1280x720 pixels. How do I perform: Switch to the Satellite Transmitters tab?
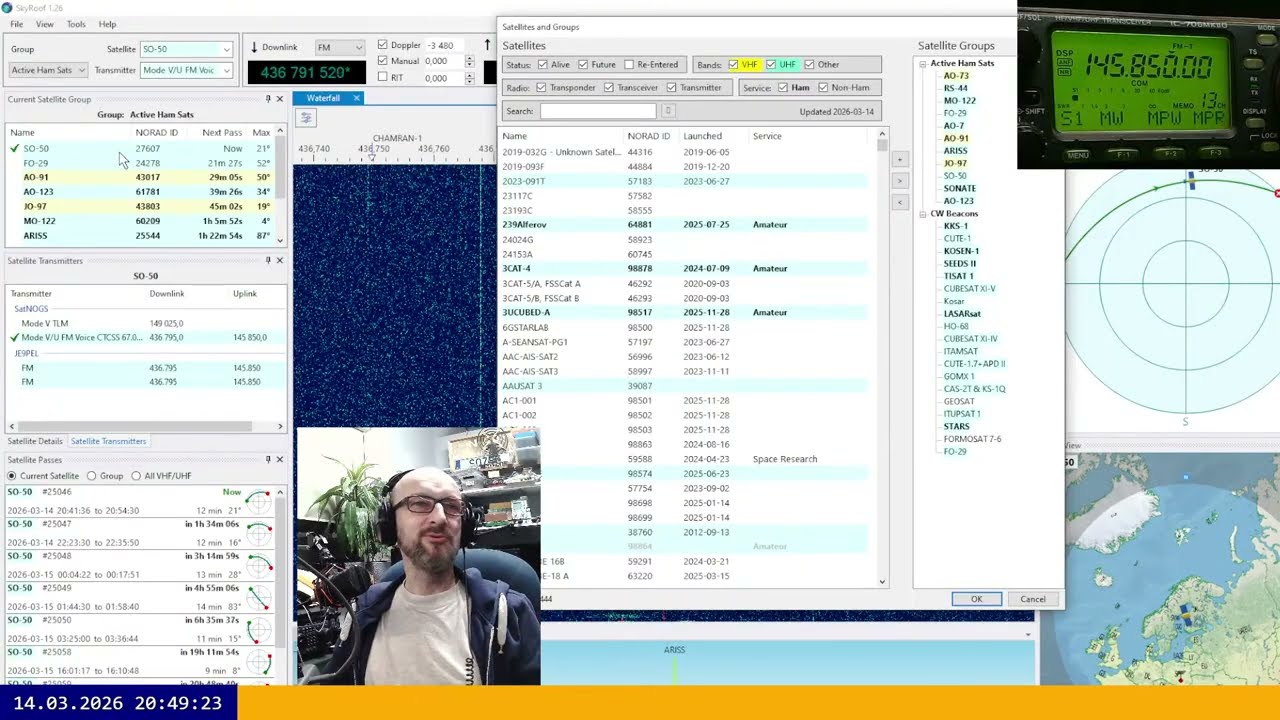coord(108,441)
